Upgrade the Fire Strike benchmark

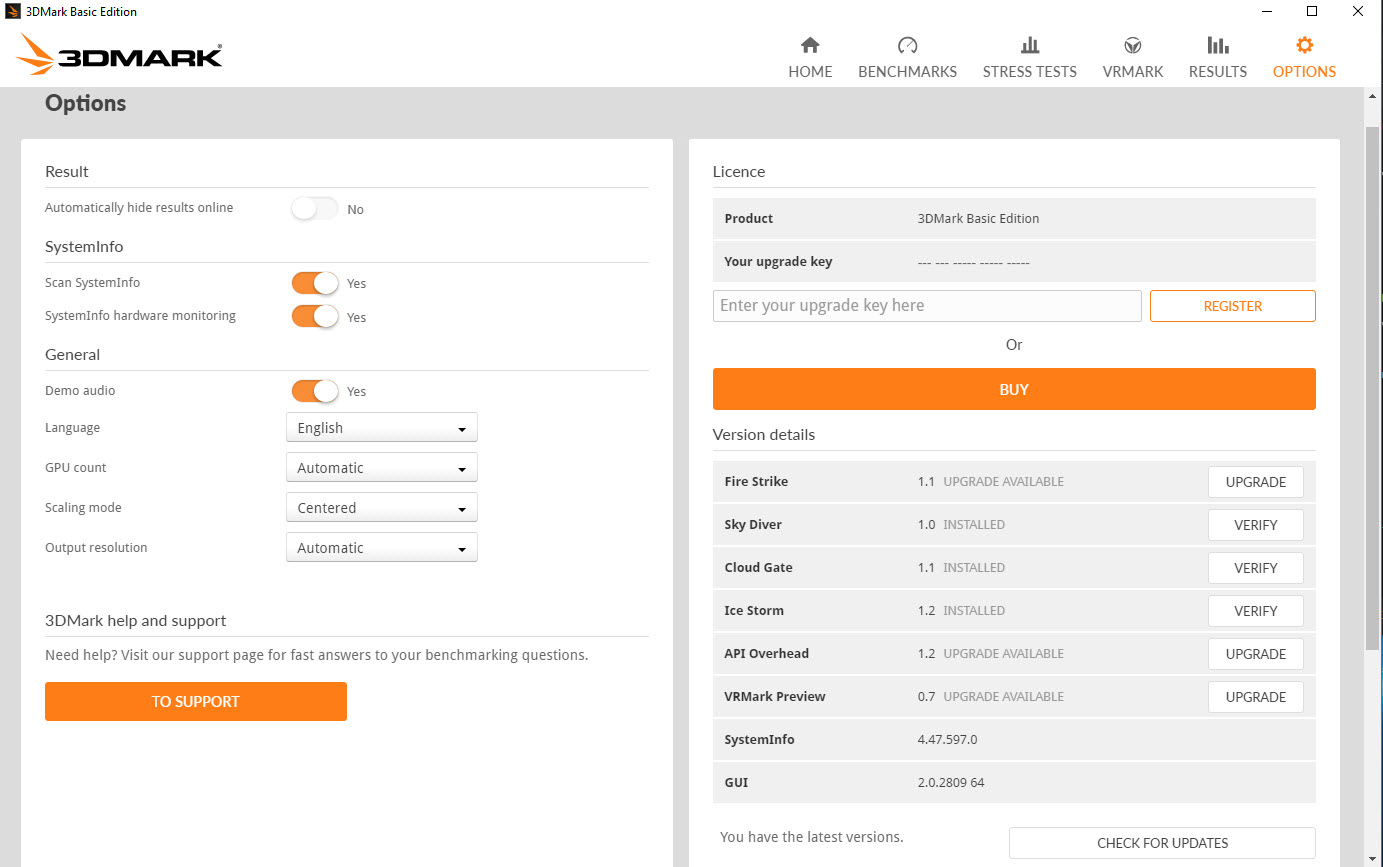pyautogui.click(x=1256, y=482)
